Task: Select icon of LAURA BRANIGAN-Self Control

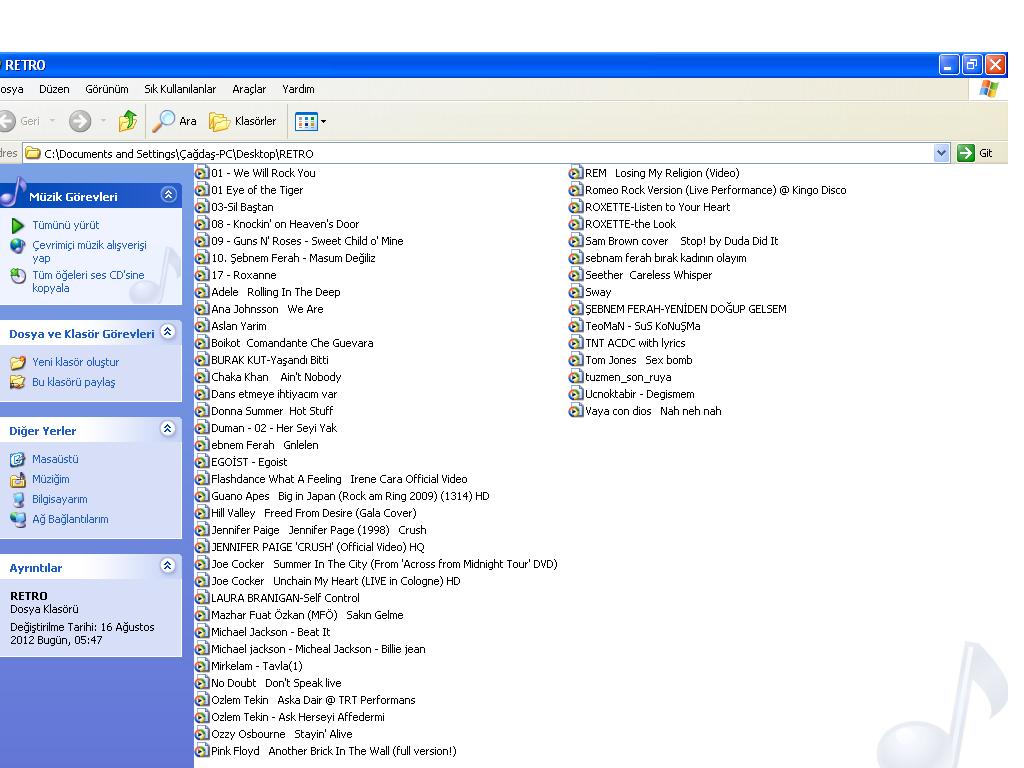Action: tap(202, 598)
